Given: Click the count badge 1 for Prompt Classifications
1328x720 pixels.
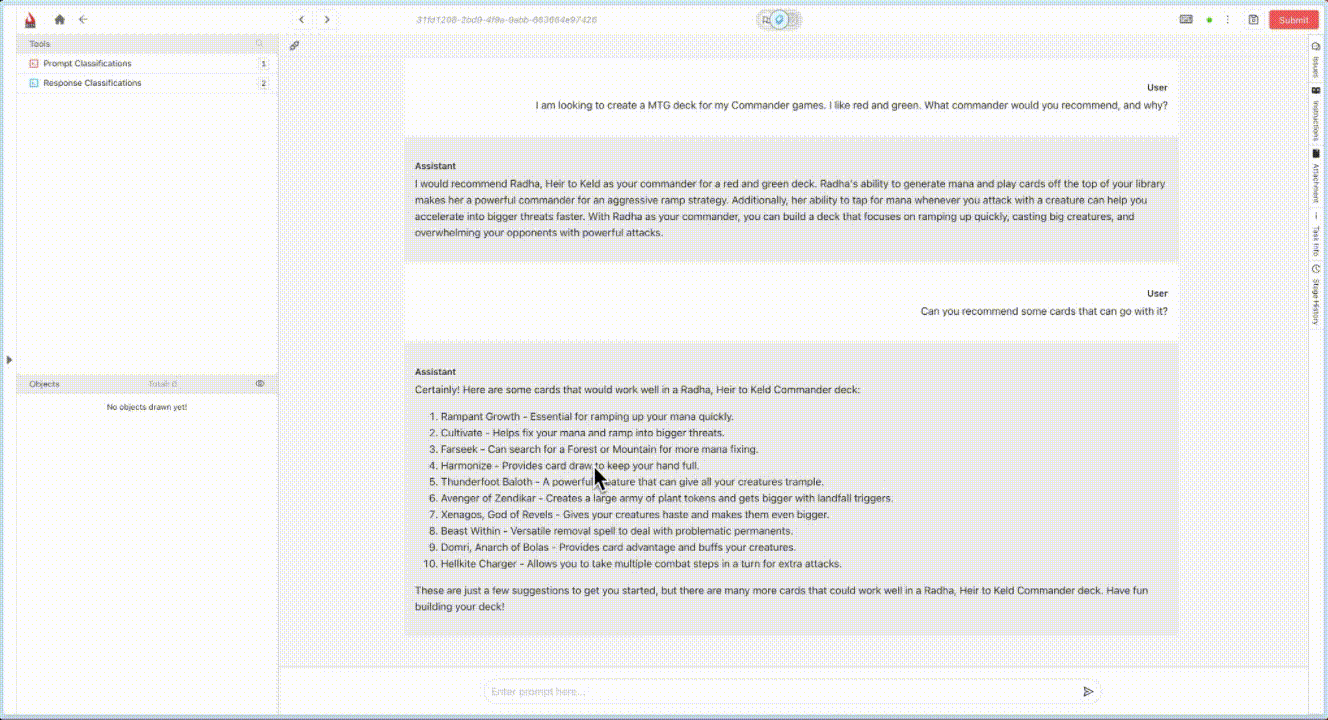Looking at the screenshot, I should [x=264, y=64].
